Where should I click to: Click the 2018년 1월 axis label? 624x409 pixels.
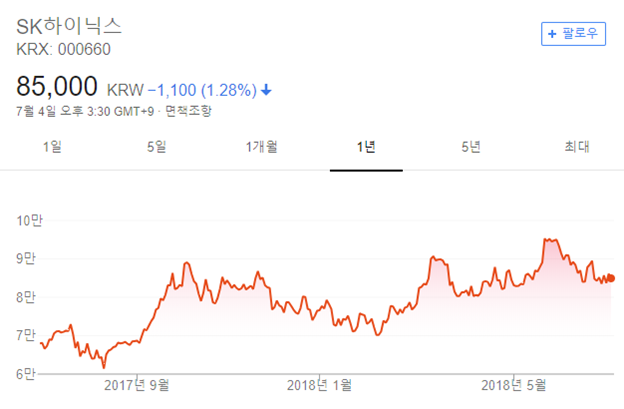coord(319,385)
